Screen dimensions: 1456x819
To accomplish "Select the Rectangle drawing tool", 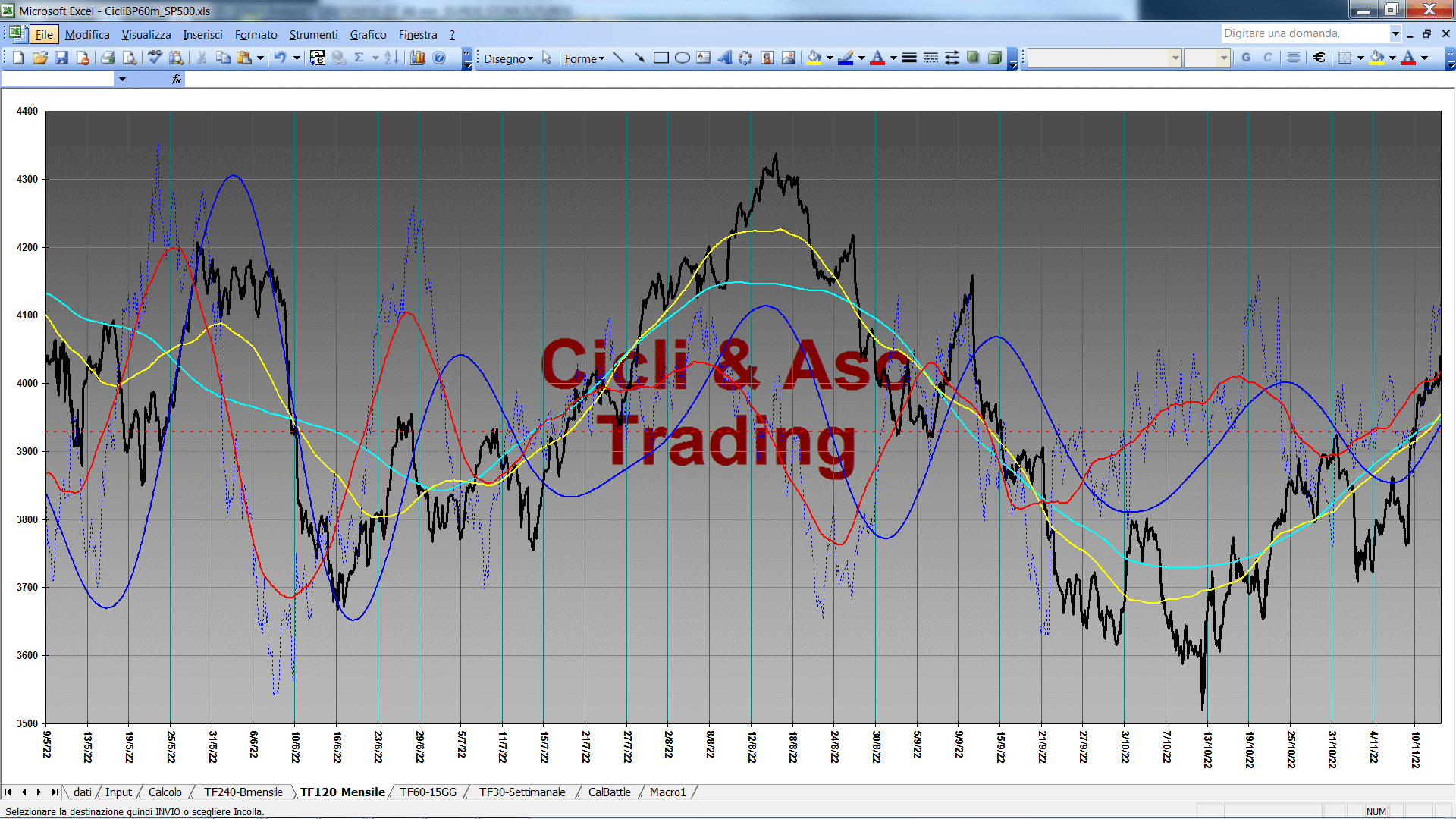I will tap(661, 58).
